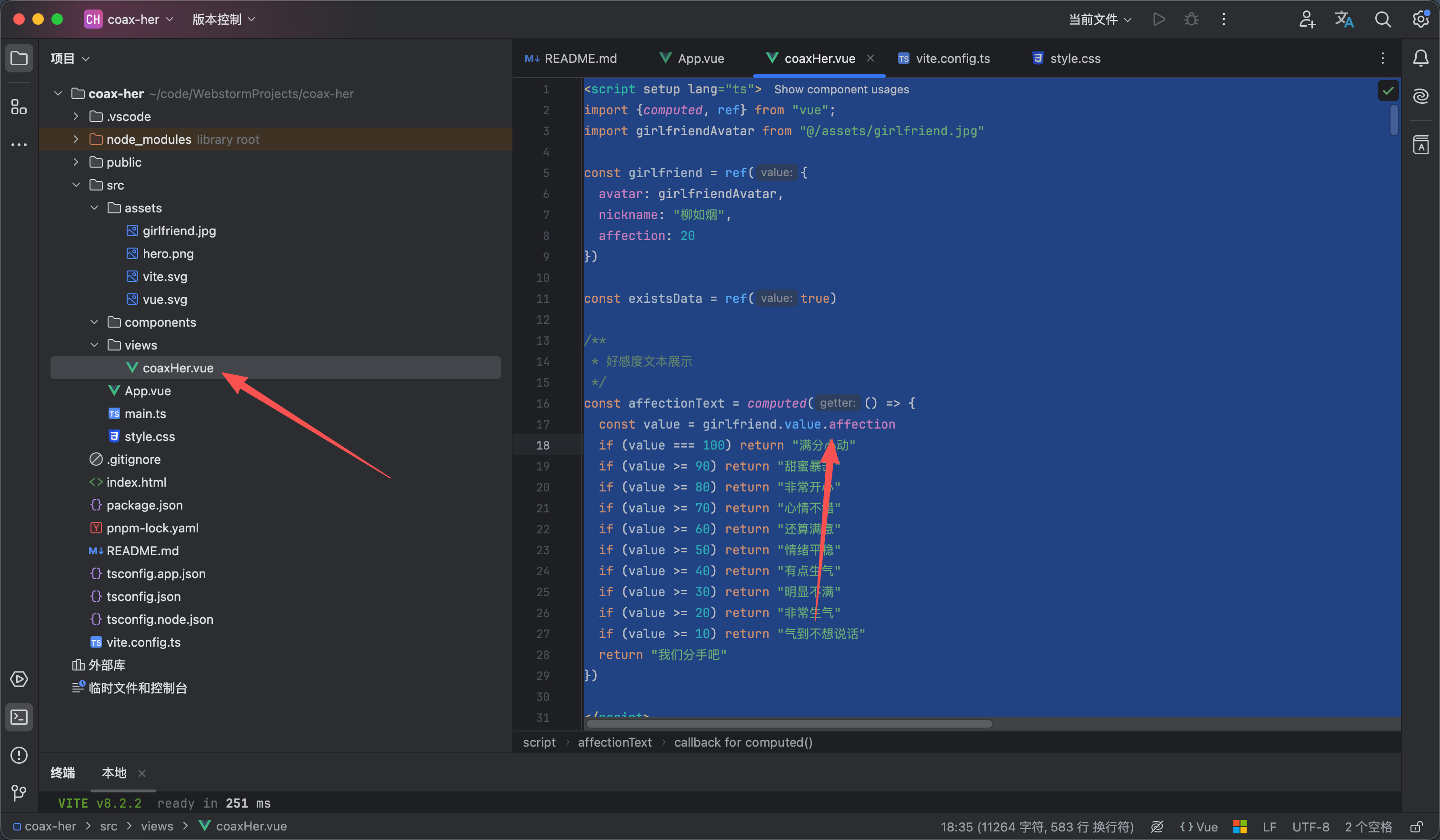Viewport: 1440px width, 840px height.
Task: Open the 项目 view dropdown
Action: point(70,58)
